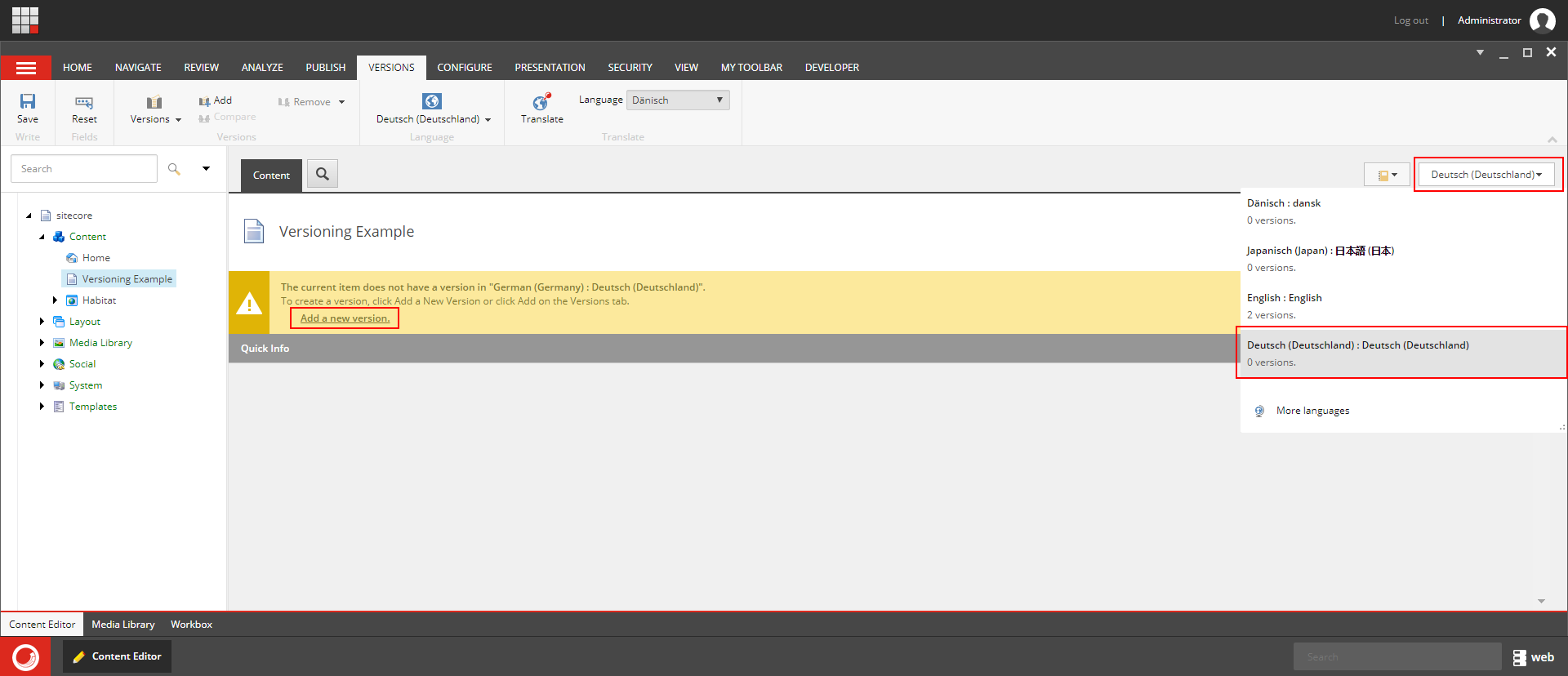Click the Content Editor taskbar button
This screenshot has width=1568, height=676.
[x=118, y=656]
